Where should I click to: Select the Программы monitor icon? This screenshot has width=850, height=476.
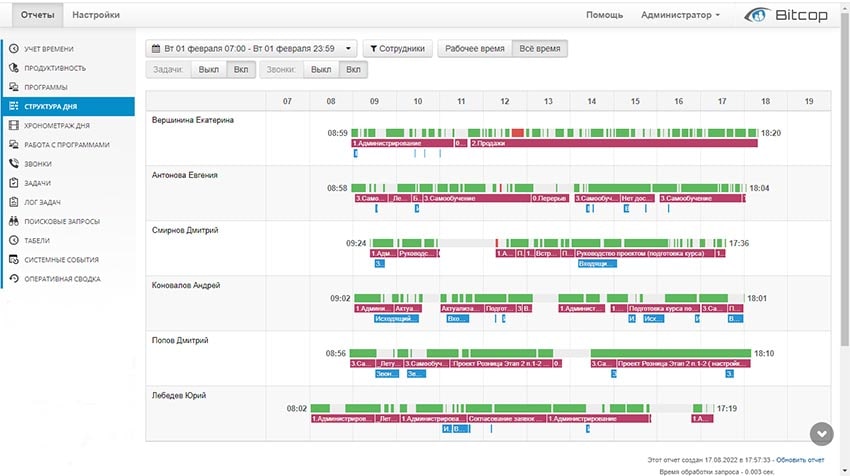[14, 87]
